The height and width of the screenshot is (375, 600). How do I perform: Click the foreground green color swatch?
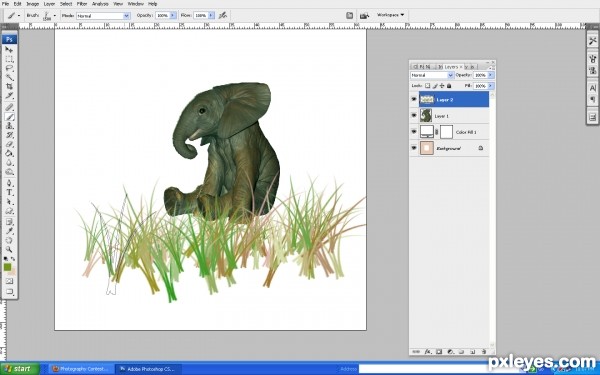8,267
